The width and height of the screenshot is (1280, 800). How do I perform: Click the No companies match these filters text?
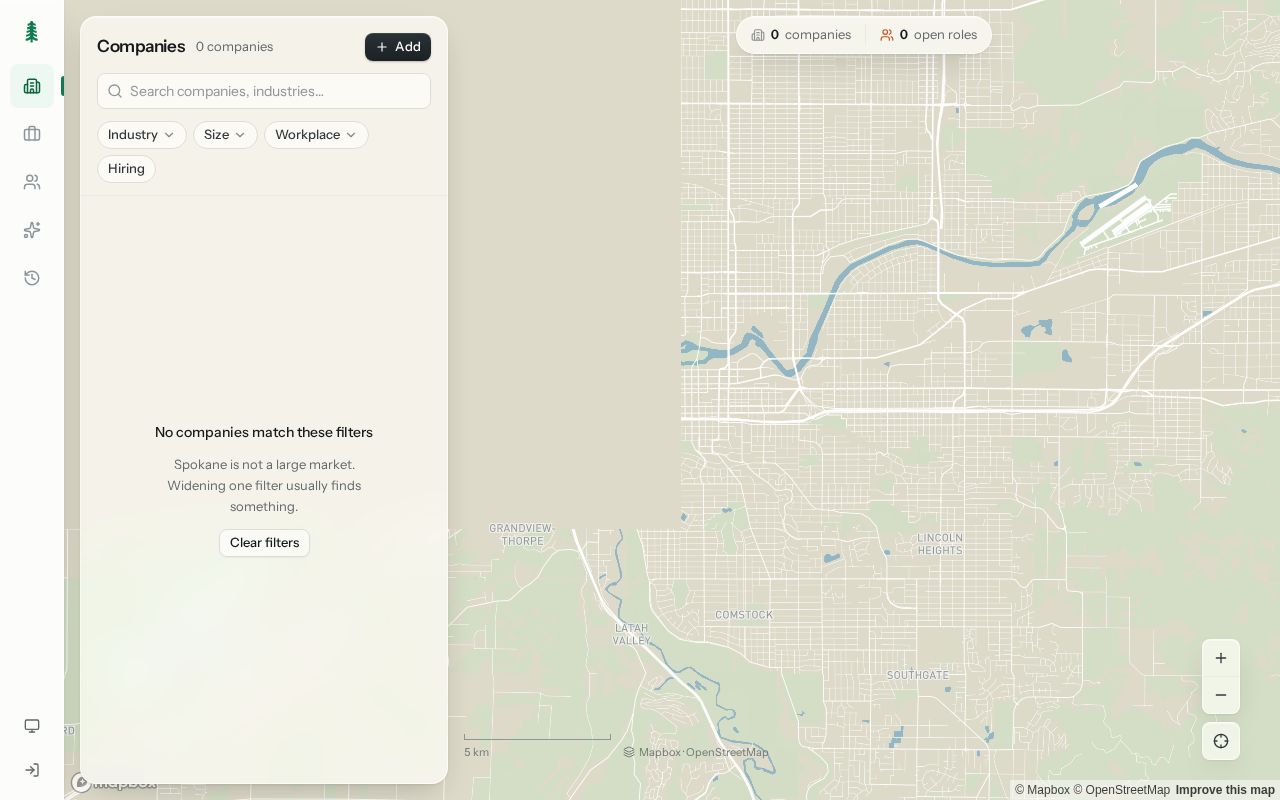coord(264,432)
